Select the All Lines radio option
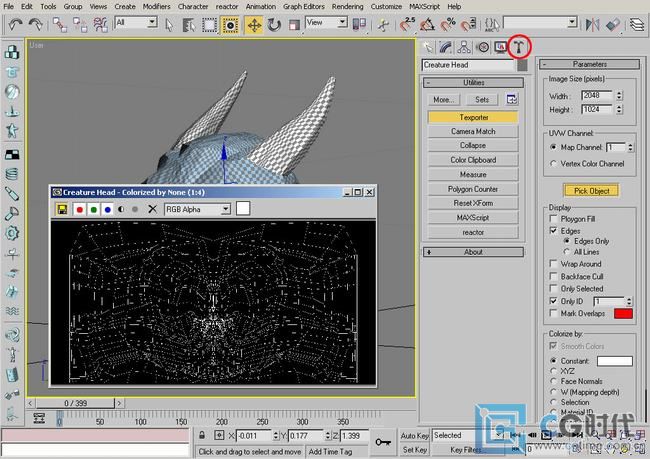 click(567, 252)
